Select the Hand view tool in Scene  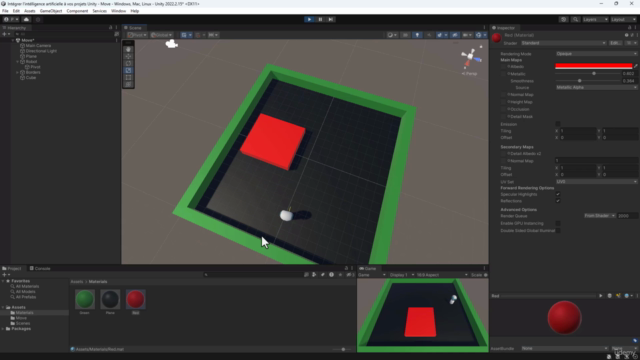(x=129, y=49)
